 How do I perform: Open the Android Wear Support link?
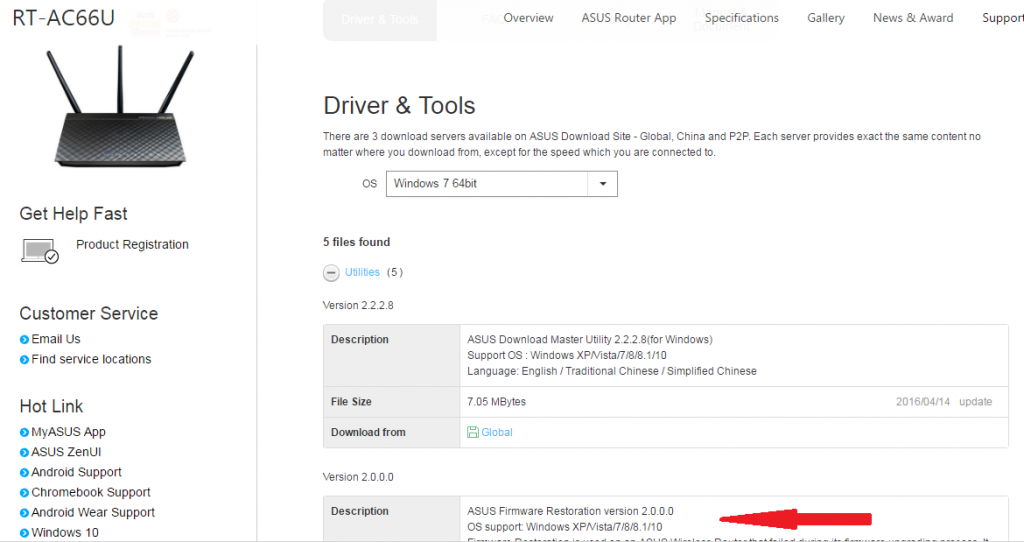[x=93, y=513]
